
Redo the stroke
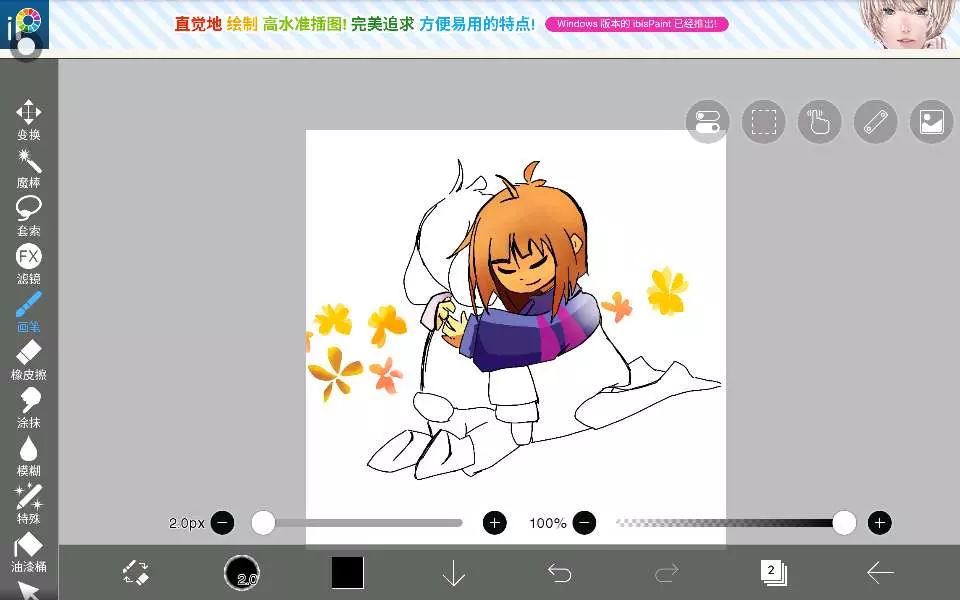pos(666,573)
